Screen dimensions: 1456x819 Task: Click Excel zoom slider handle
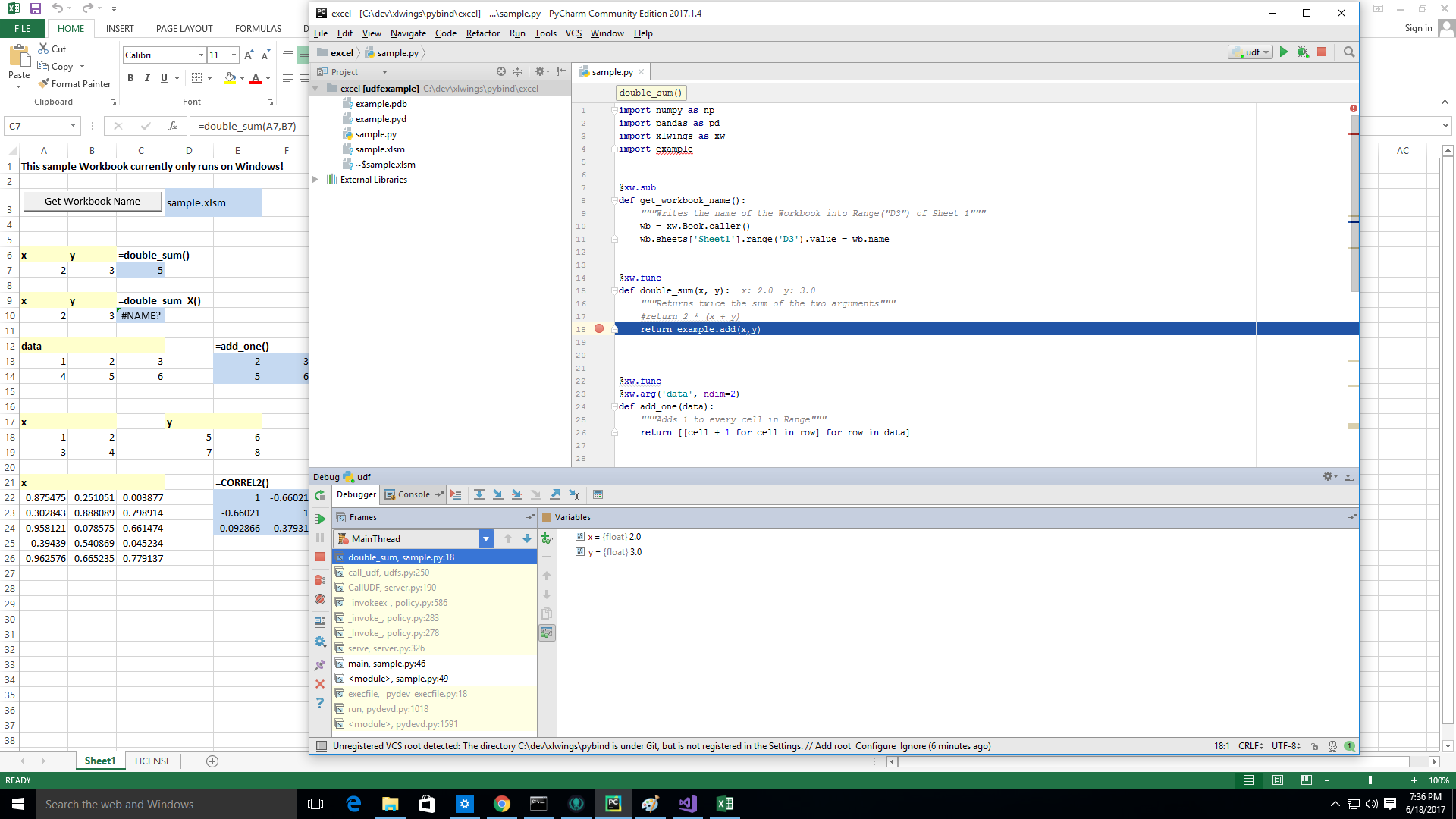pyautogui.click(x=1370, y=780)
